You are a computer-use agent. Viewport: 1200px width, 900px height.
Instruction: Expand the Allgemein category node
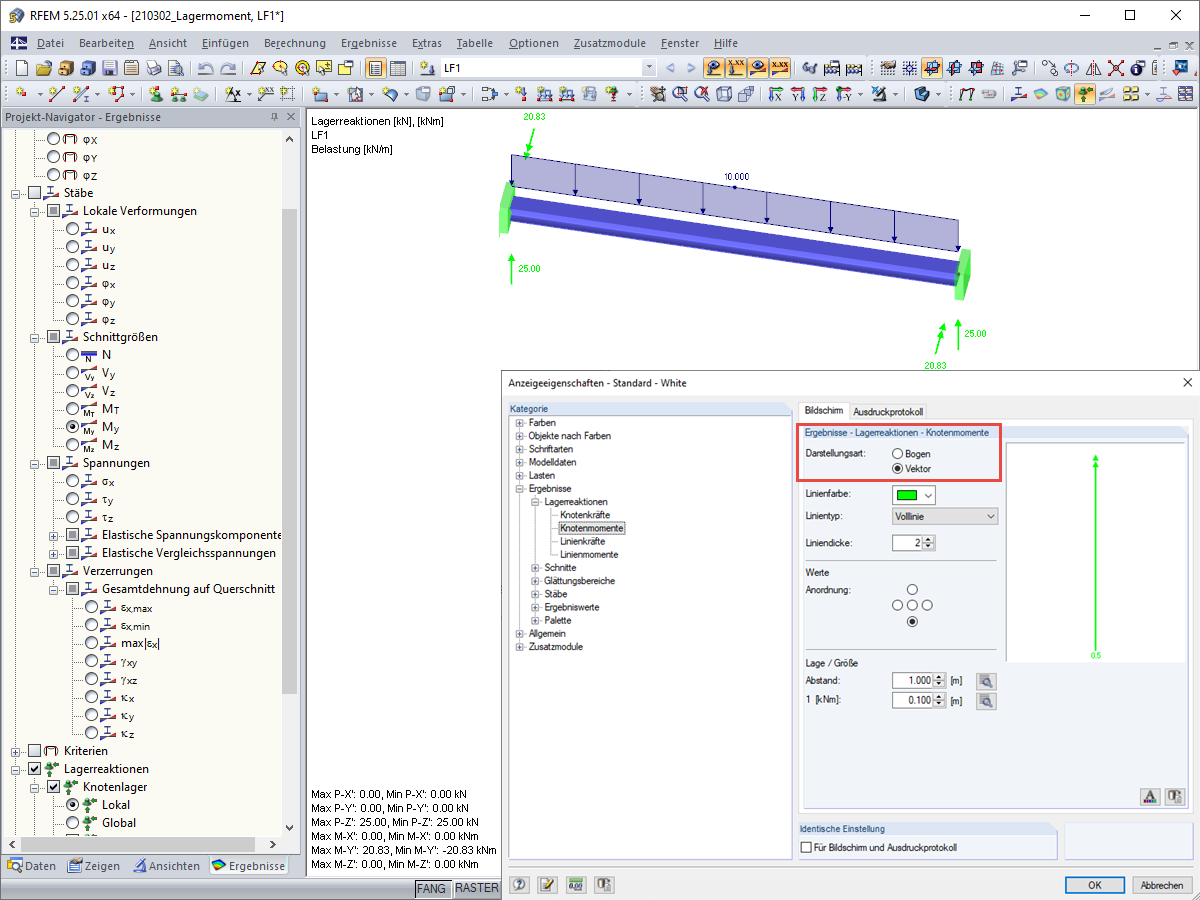point(519,633)
